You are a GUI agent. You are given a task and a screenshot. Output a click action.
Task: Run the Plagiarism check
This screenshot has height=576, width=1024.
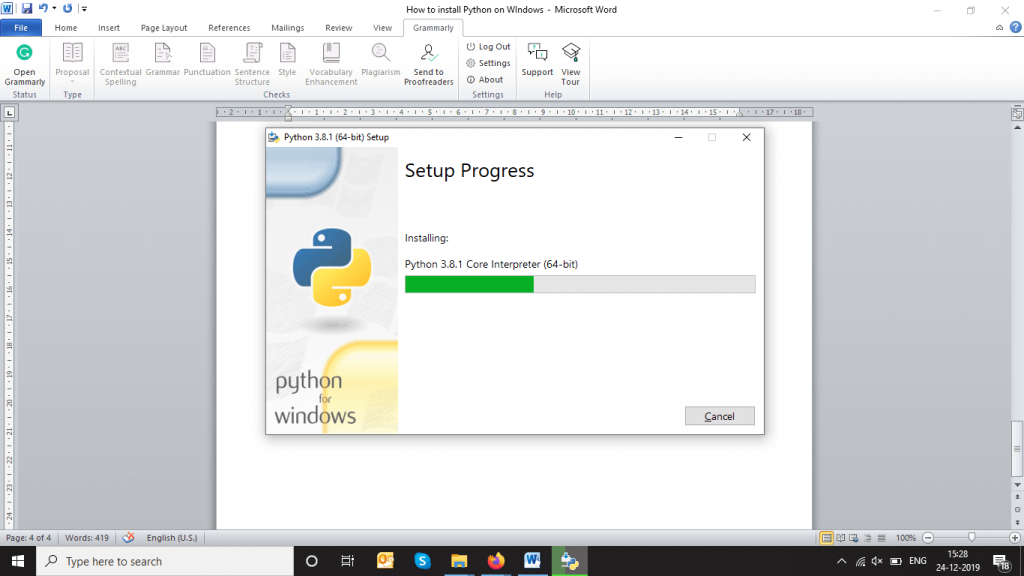pos(381,60)
